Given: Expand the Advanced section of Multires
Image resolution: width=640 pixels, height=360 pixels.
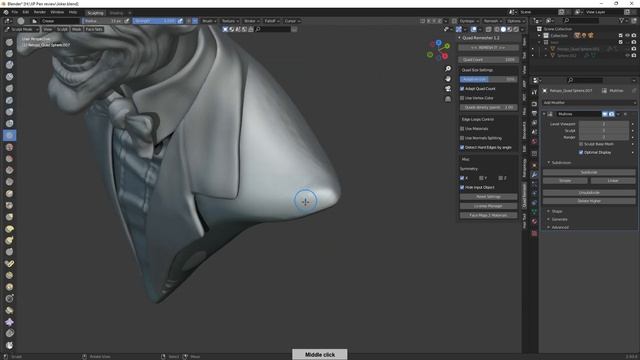Looking at the screenshot, I should 560,227.
